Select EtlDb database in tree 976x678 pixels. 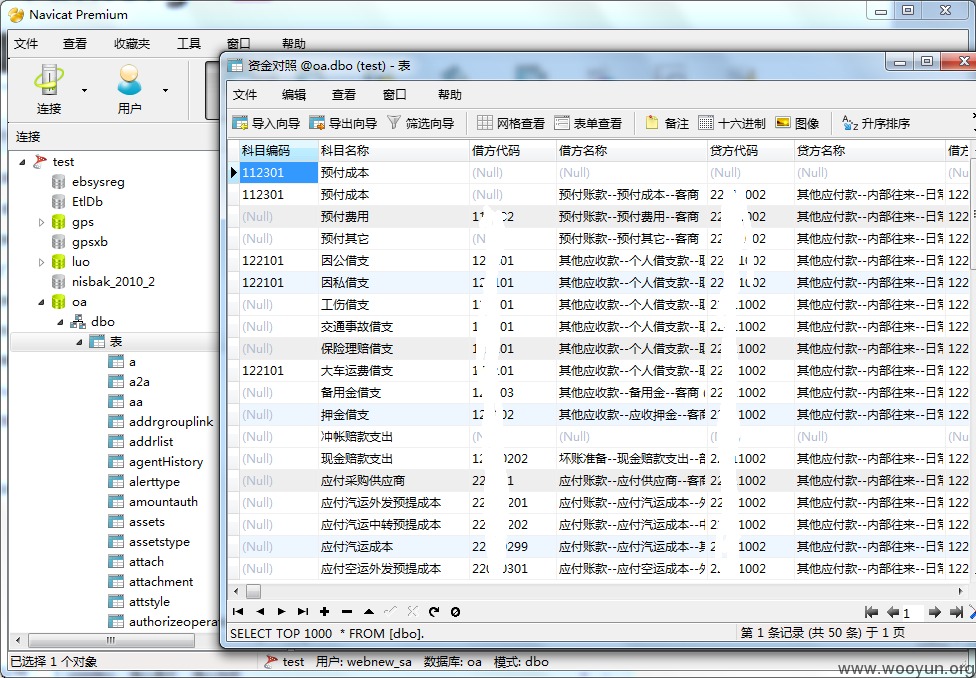[87, 202]
